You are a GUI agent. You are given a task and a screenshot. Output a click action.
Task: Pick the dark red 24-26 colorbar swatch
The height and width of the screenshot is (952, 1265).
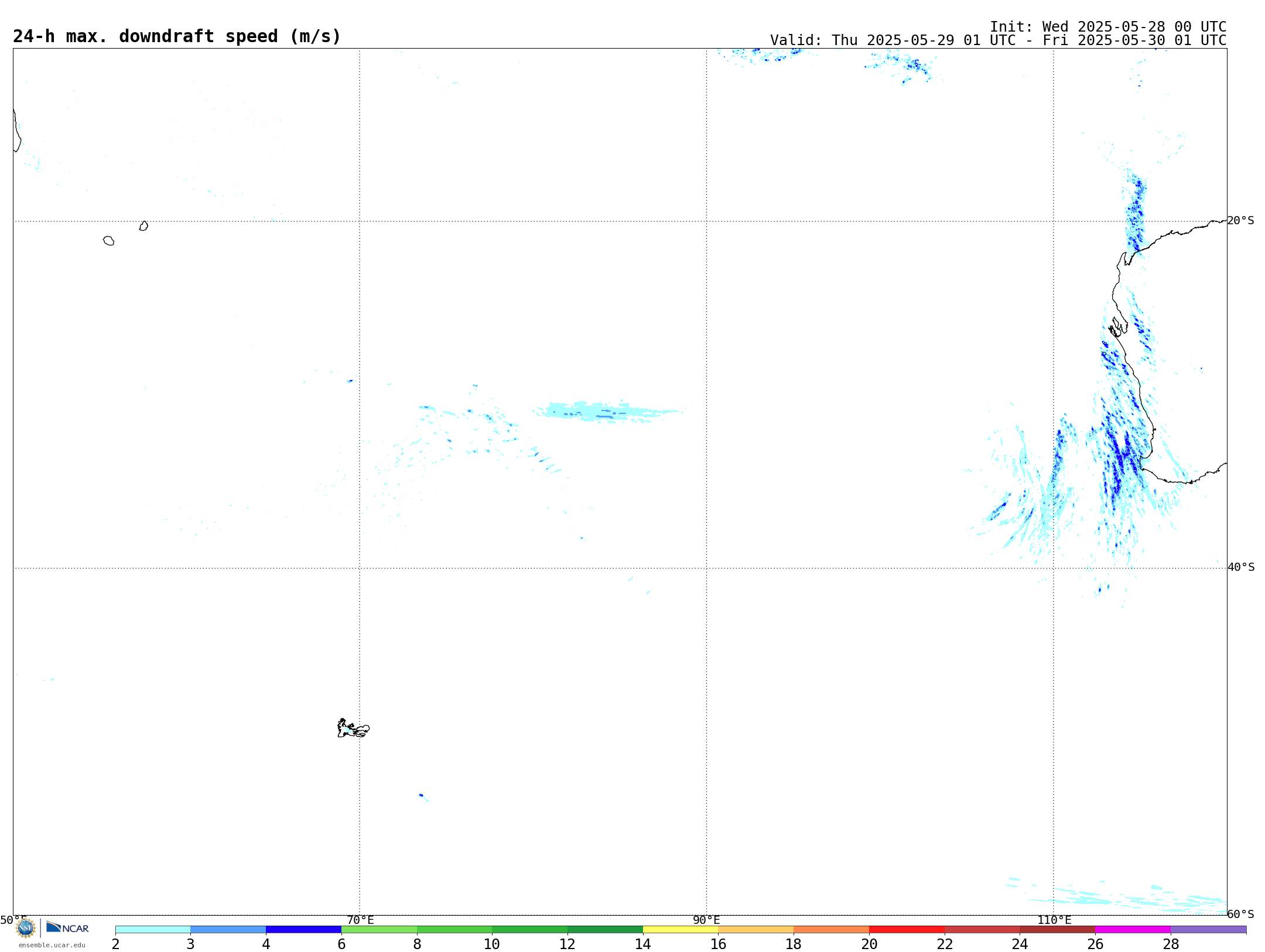tap(1058, 930)
